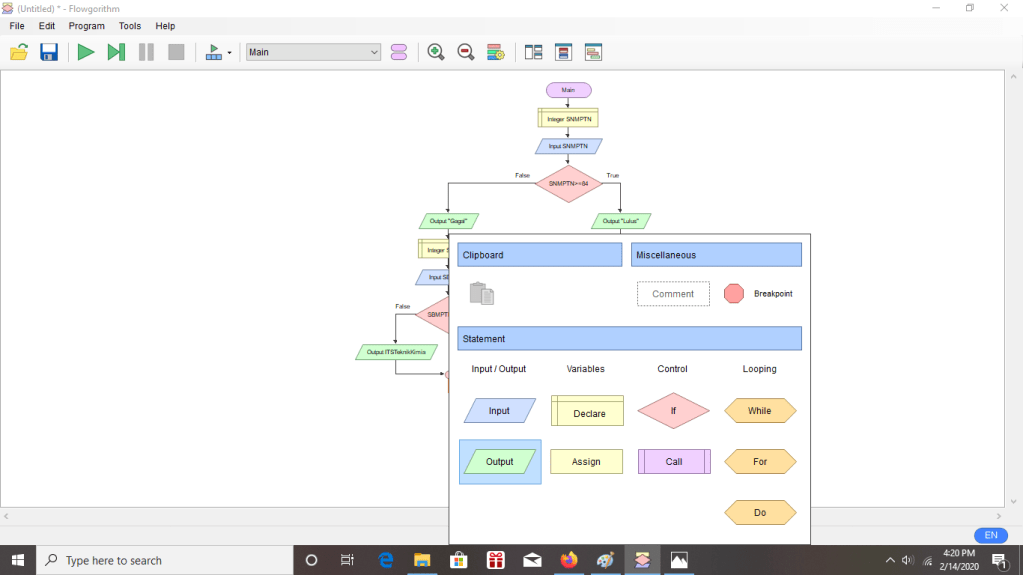Insert an If control shape
This screenshot has width=1023, height=575.
[673, 411]
